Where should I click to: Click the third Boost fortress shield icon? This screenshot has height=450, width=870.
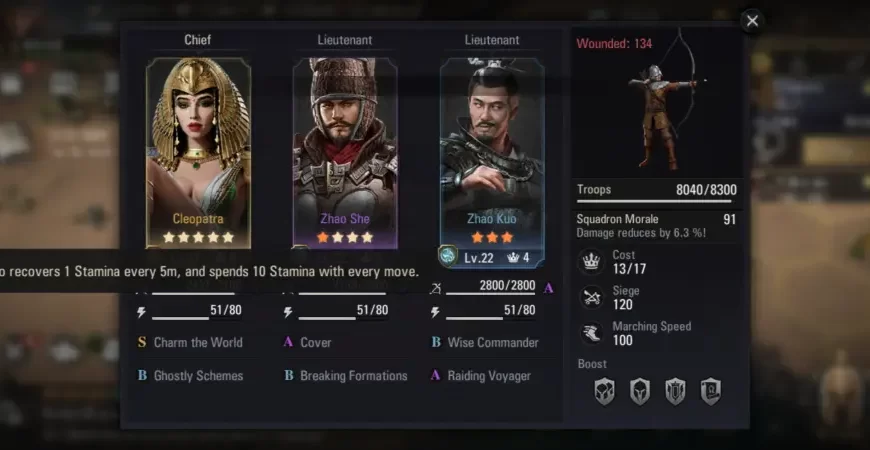(675, 392)
